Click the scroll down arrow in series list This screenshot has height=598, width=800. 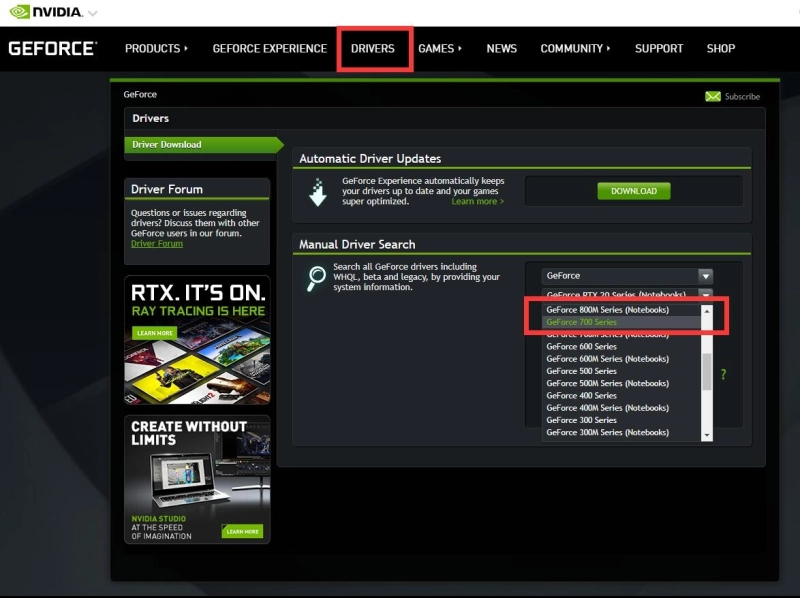tap(707, 435)
